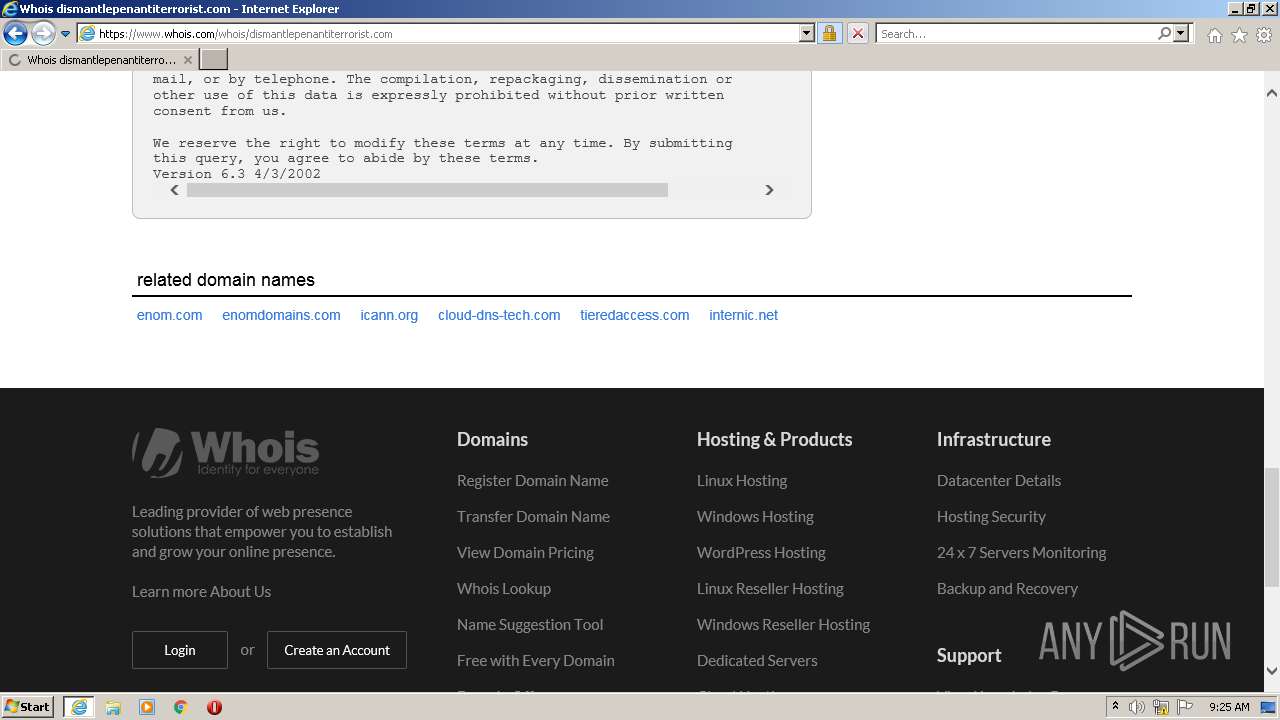Open Datacenter Details link
This screenshot has width=1280, height=720.
999,480
